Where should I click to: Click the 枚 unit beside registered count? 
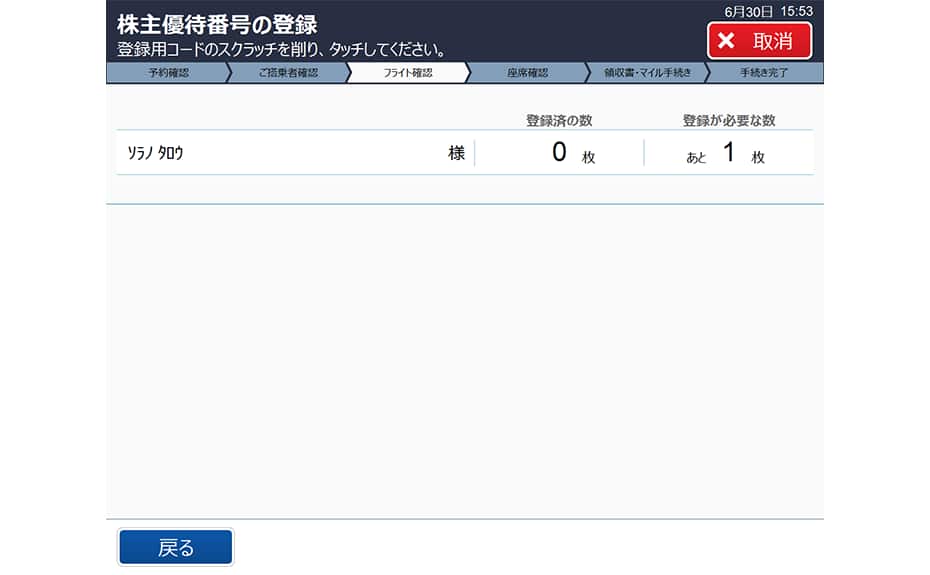click(589, 158)
